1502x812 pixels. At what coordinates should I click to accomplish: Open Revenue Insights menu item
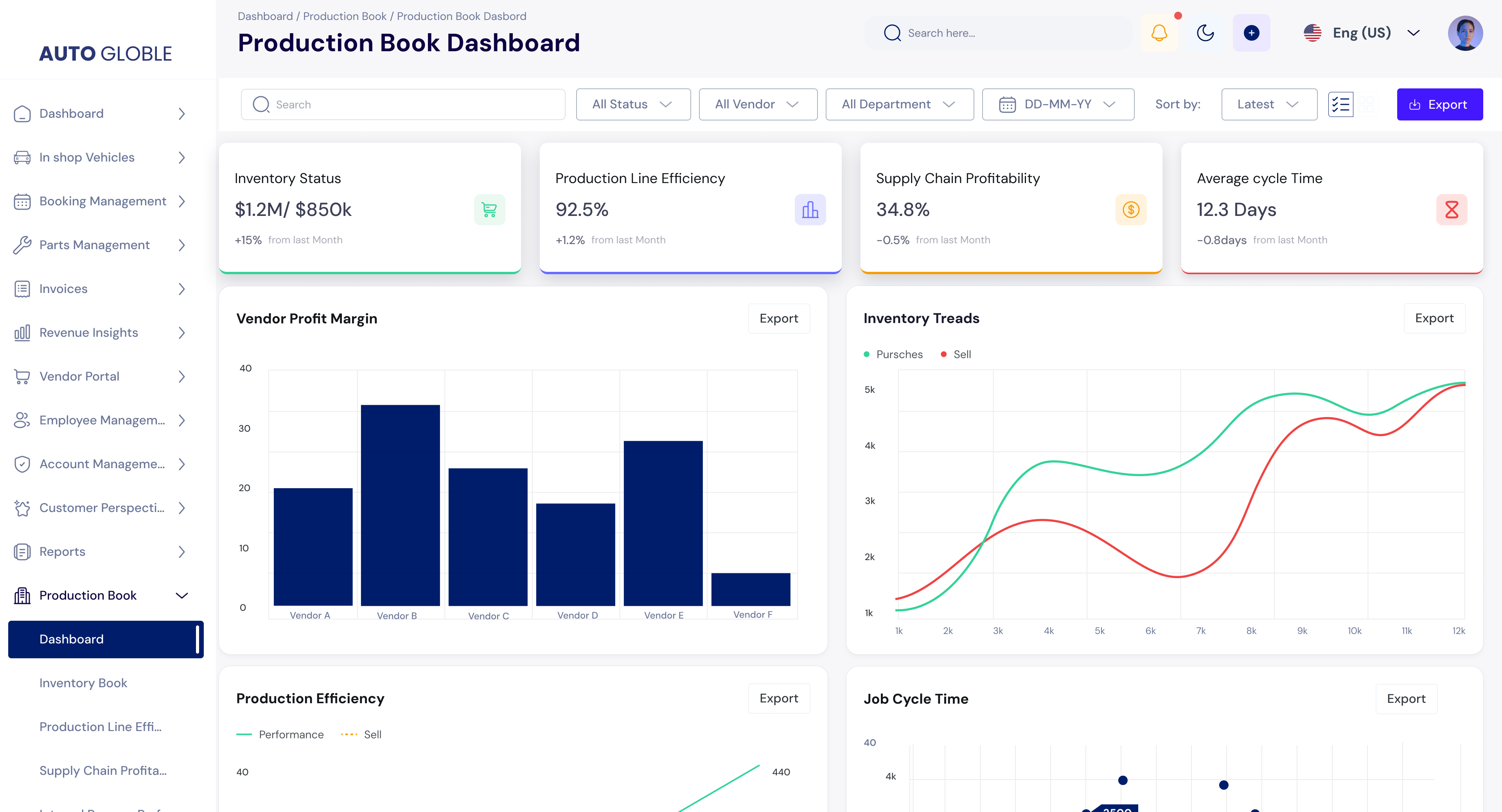[100, 333]
